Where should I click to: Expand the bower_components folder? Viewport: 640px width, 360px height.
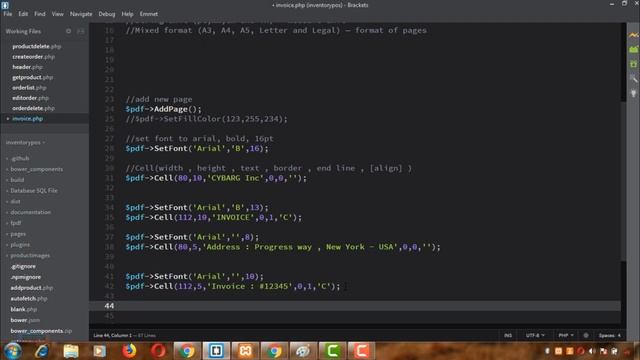[37, 169]
